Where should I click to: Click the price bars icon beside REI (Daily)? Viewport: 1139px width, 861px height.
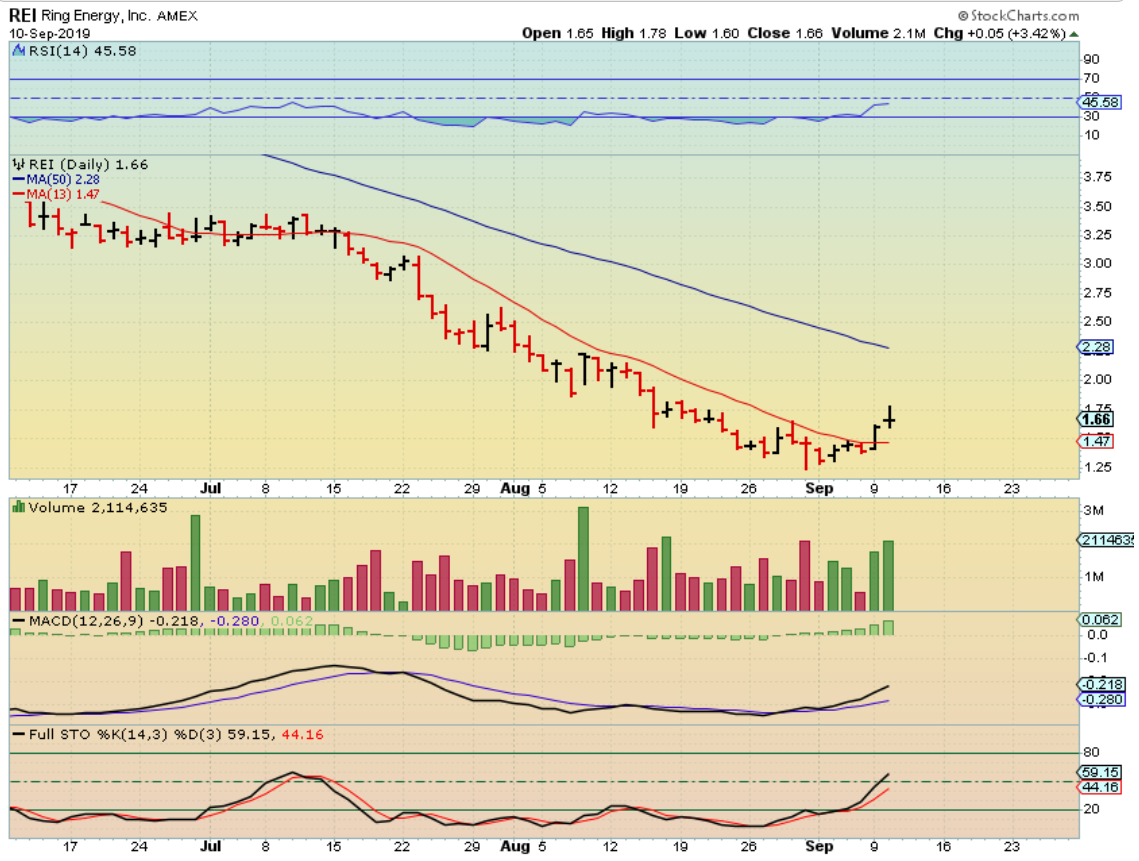coord(20,164)
